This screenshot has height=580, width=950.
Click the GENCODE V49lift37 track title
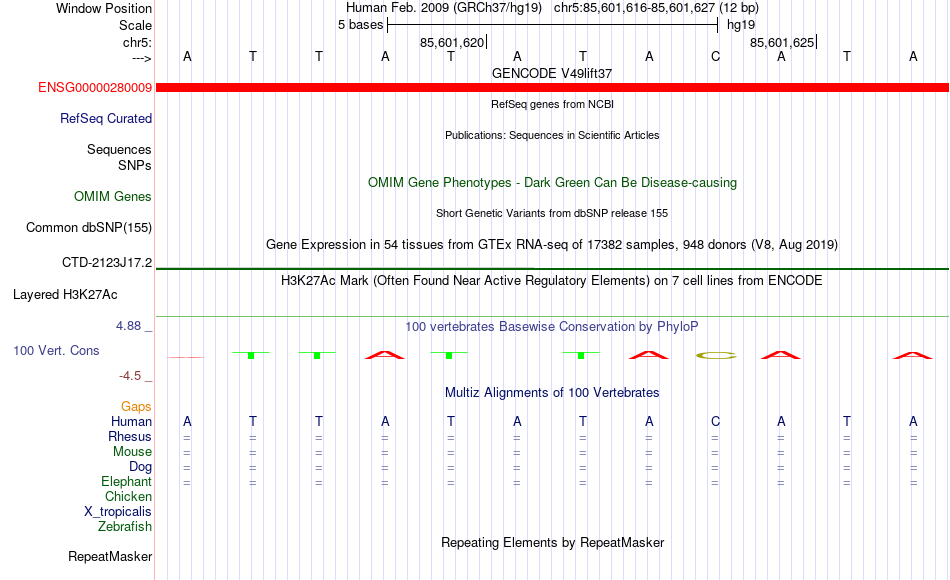click(552, 73)
